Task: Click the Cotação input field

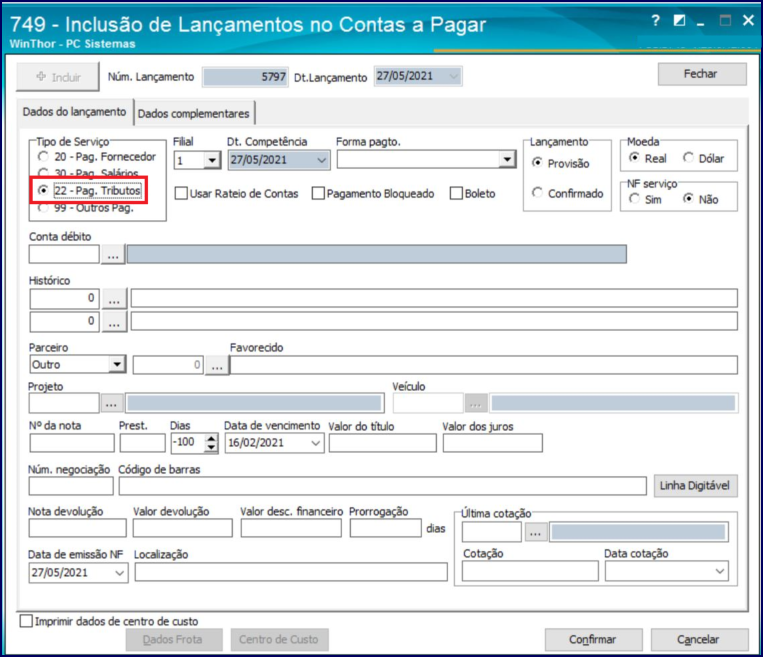Action: click(530, 571)
